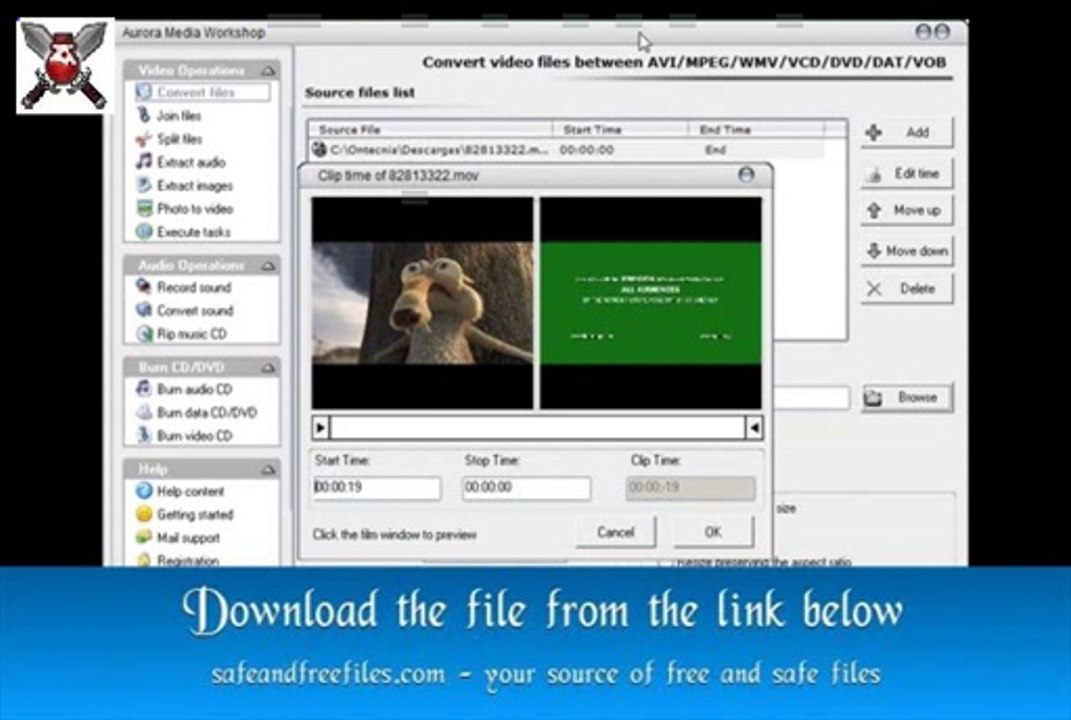Viewport: 1071px width, 720px height.
Task: Click the Edit time button
Action: [x=906, y=174]
